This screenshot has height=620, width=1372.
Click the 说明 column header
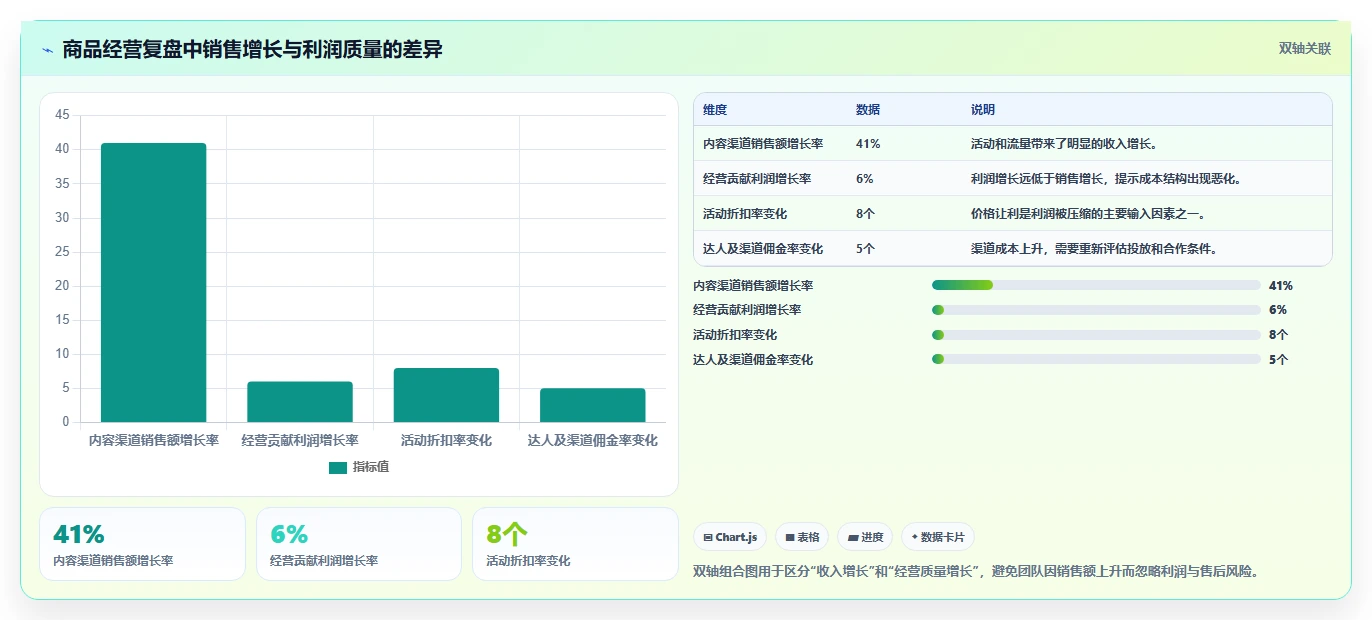tap(983, 110)
